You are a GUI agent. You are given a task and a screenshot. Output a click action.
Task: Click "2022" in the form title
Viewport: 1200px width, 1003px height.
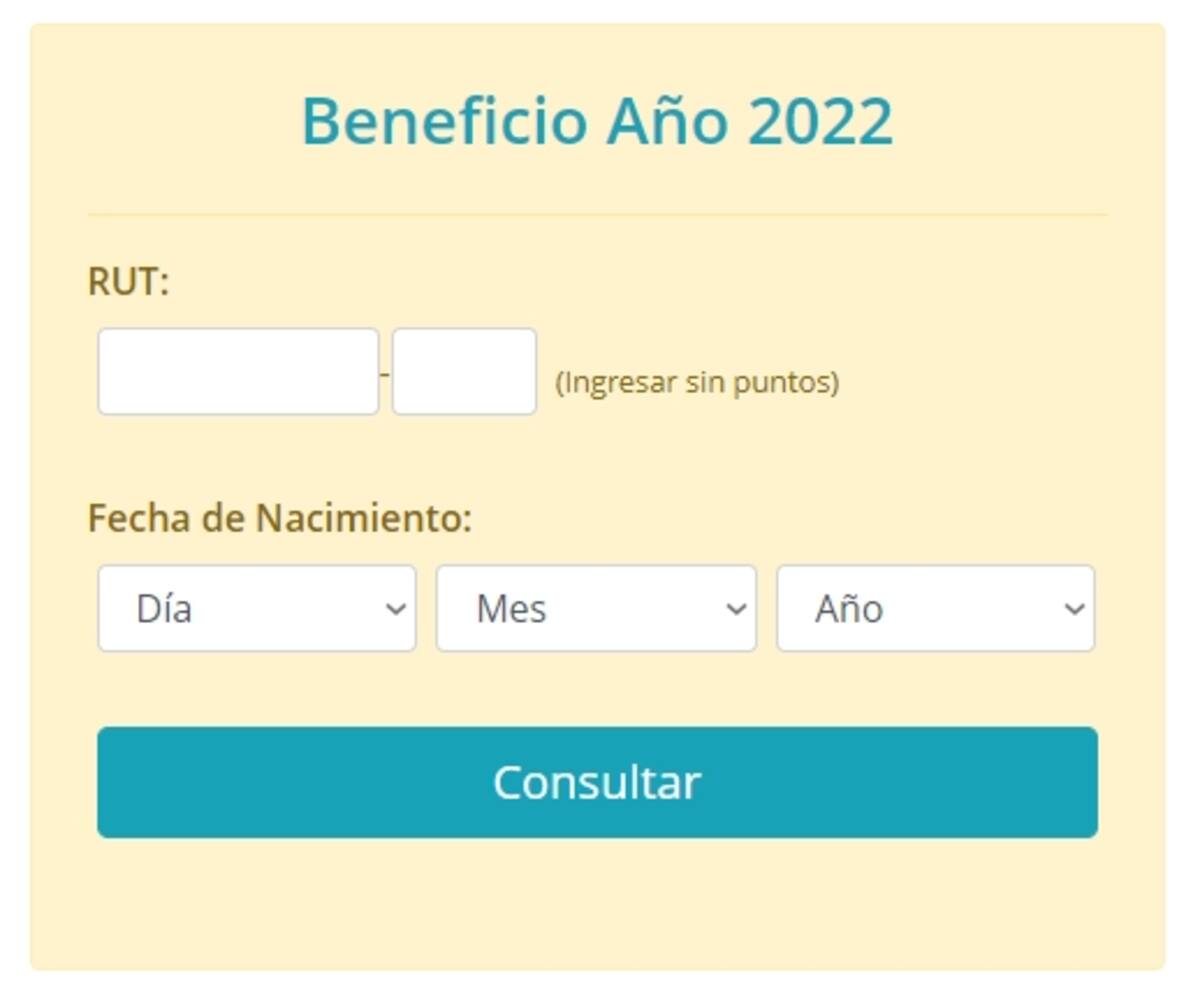820,122
